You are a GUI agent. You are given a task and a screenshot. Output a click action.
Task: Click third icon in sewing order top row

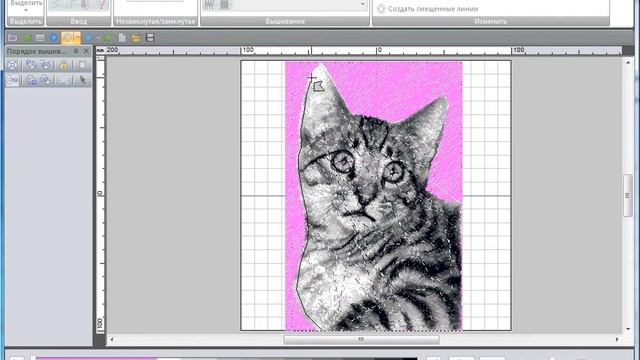coord(45,65)
